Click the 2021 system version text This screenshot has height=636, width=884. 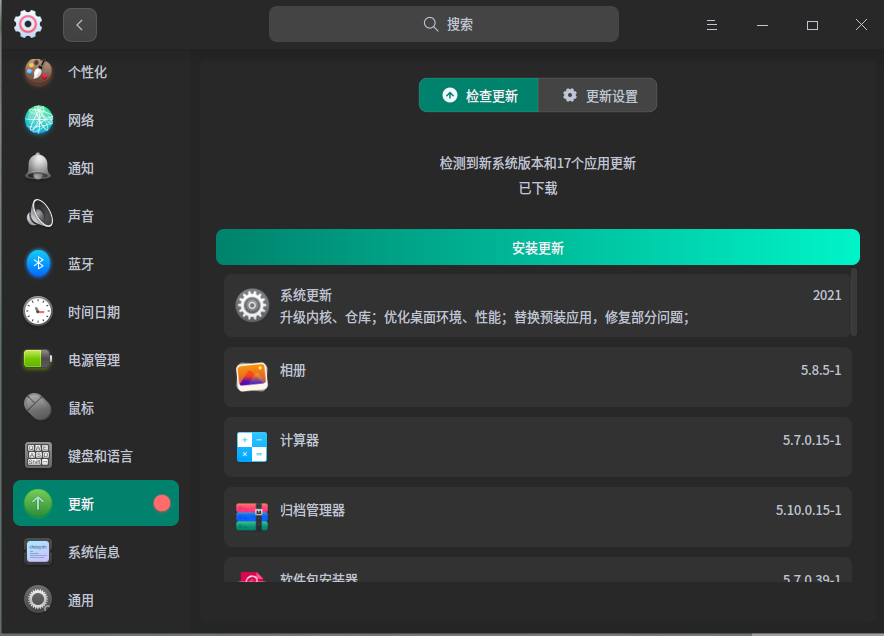(827, 295)
